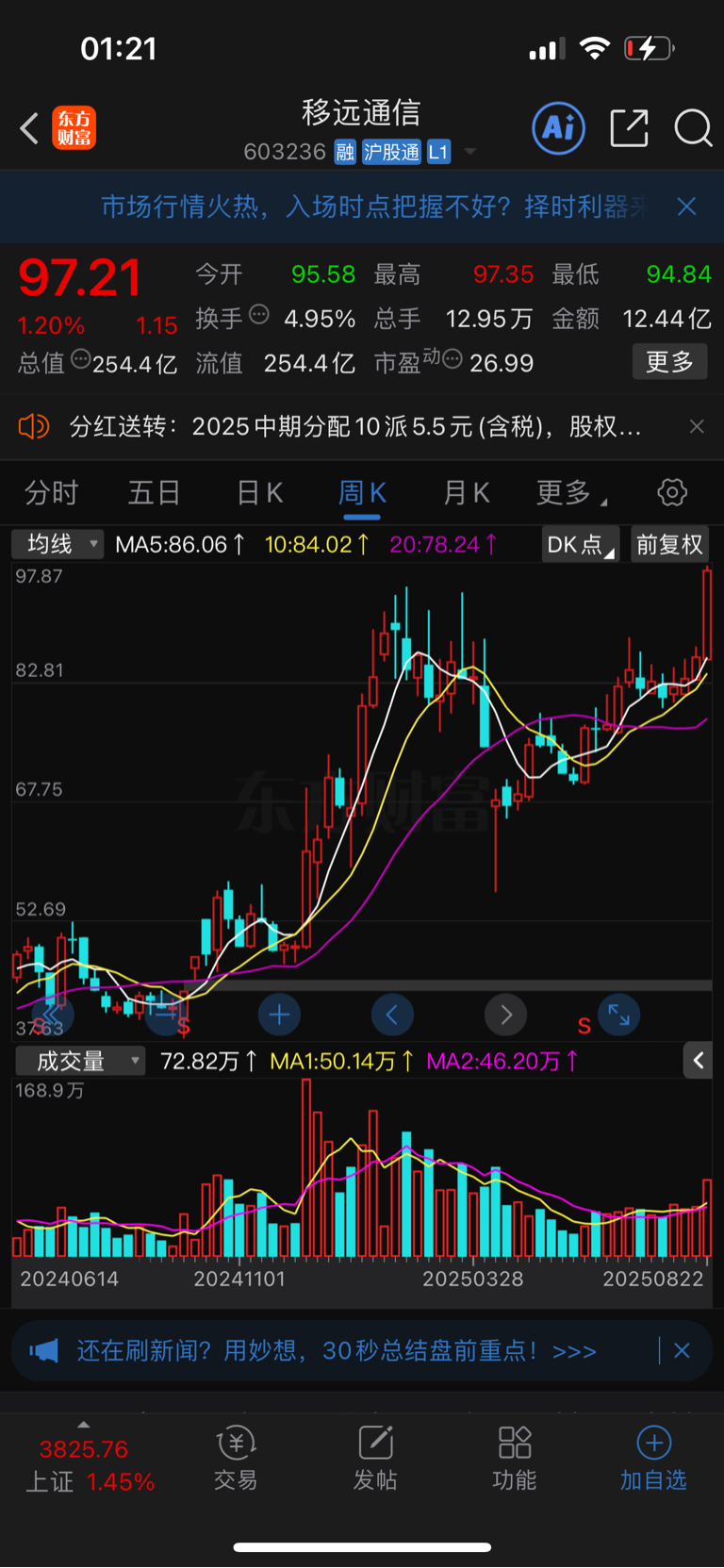Tap the speaker announcement icon
The height and width of the screenshot is (1568, 724).
pyautogui.click(x=34, y=427)
